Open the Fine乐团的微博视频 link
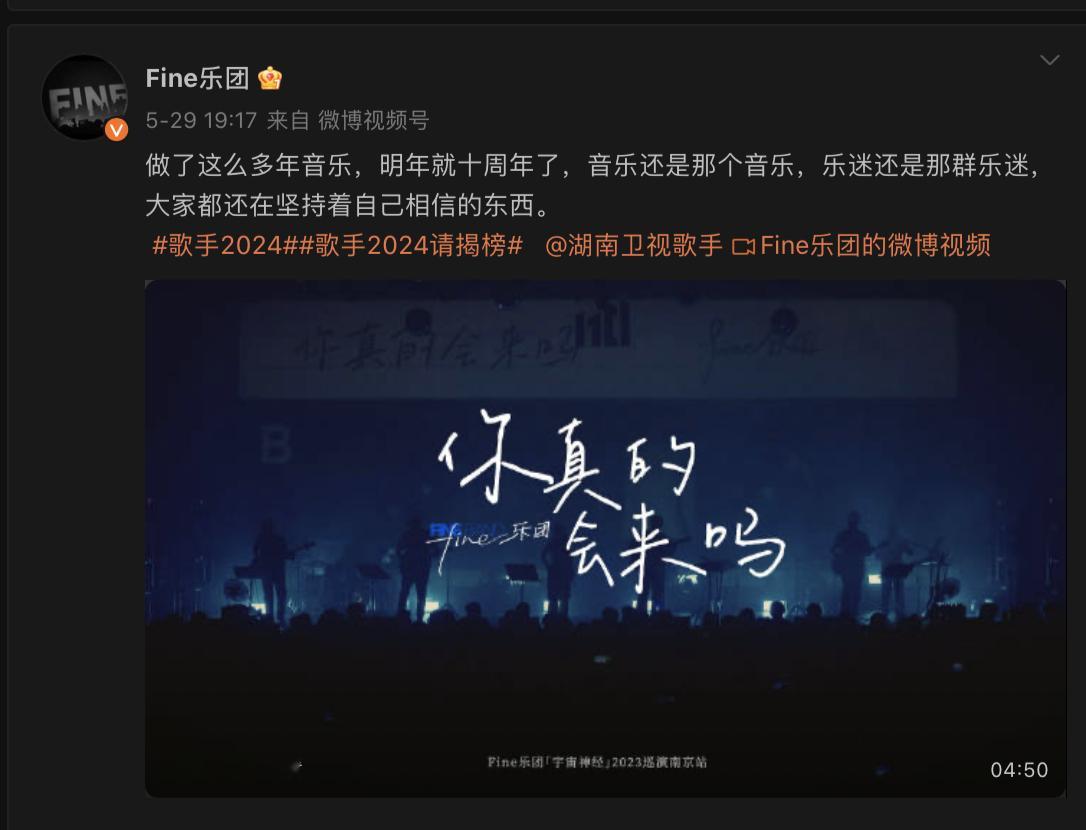1086x830 pixels. 875,246
